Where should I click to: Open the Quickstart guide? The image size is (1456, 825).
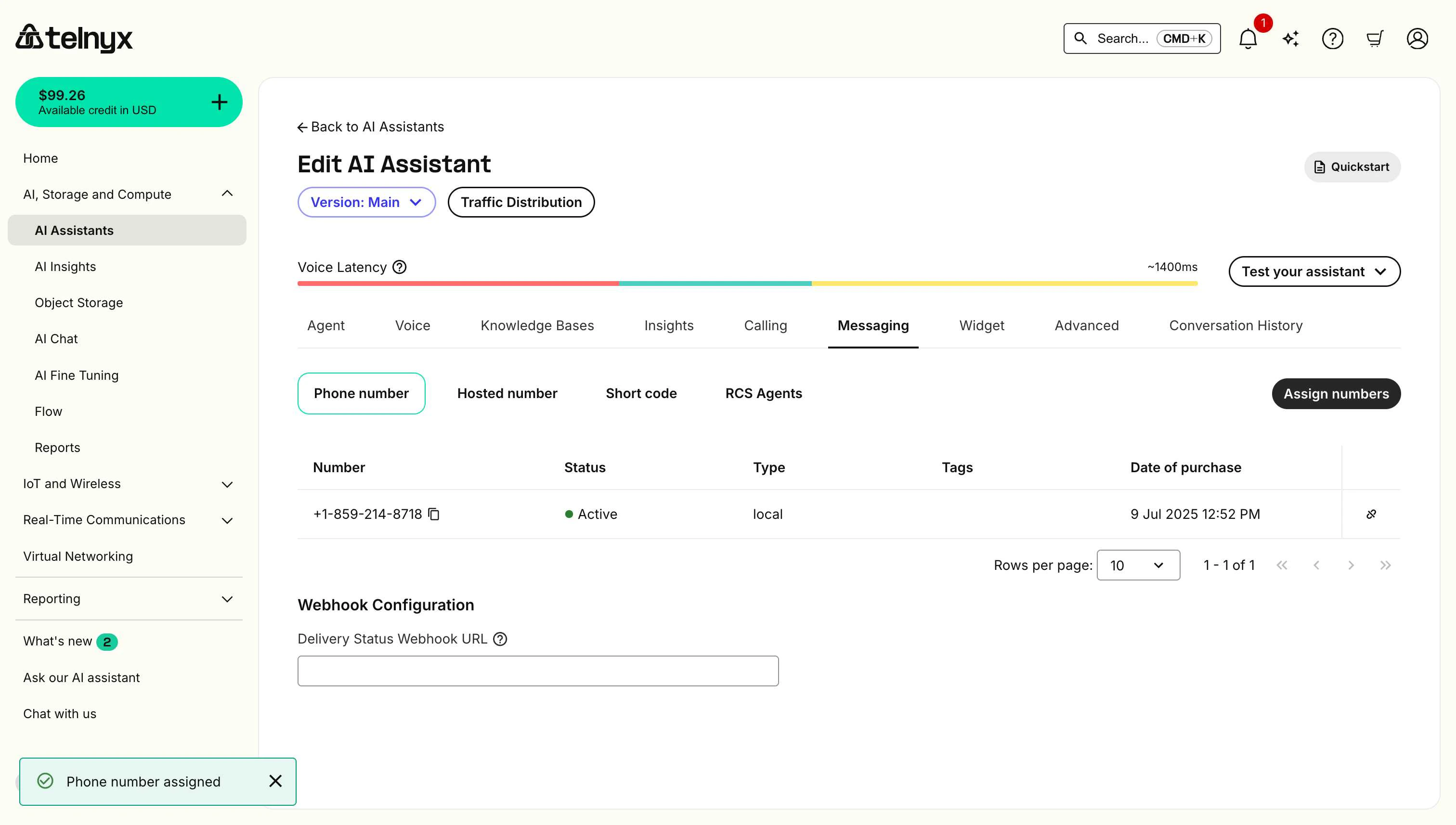click(1352, 167)
